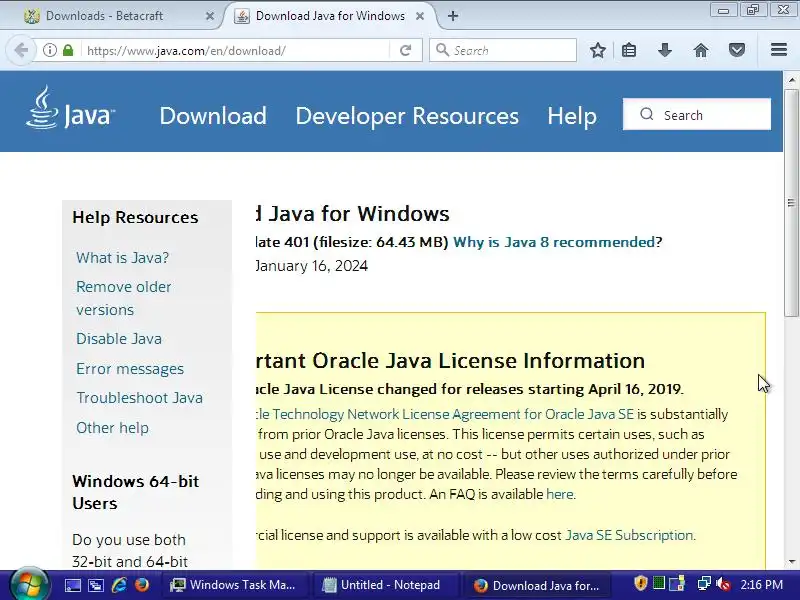Viewport: 800px width, 600px height.
Task: Click the page scrollbar down arrow
Action: 791,562
